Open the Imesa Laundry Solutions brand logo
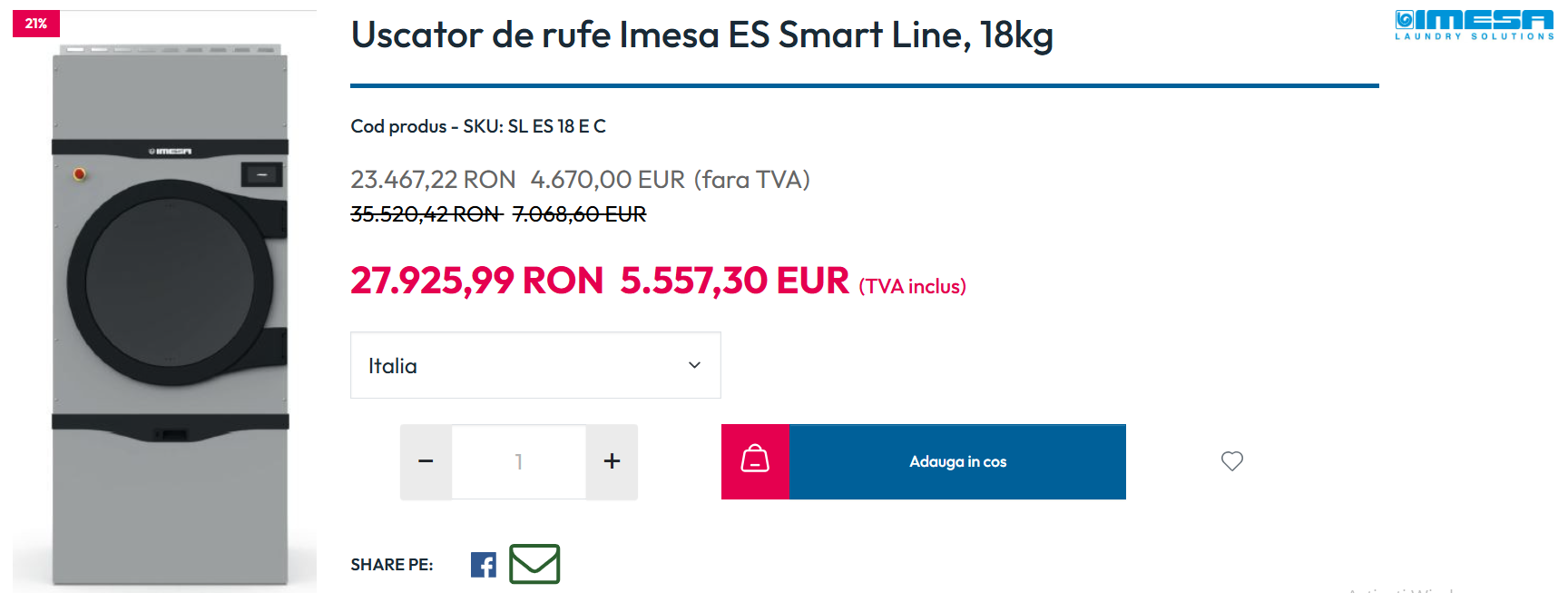The height and width of the screenshot is (593, 1568). coord(1474,25)
